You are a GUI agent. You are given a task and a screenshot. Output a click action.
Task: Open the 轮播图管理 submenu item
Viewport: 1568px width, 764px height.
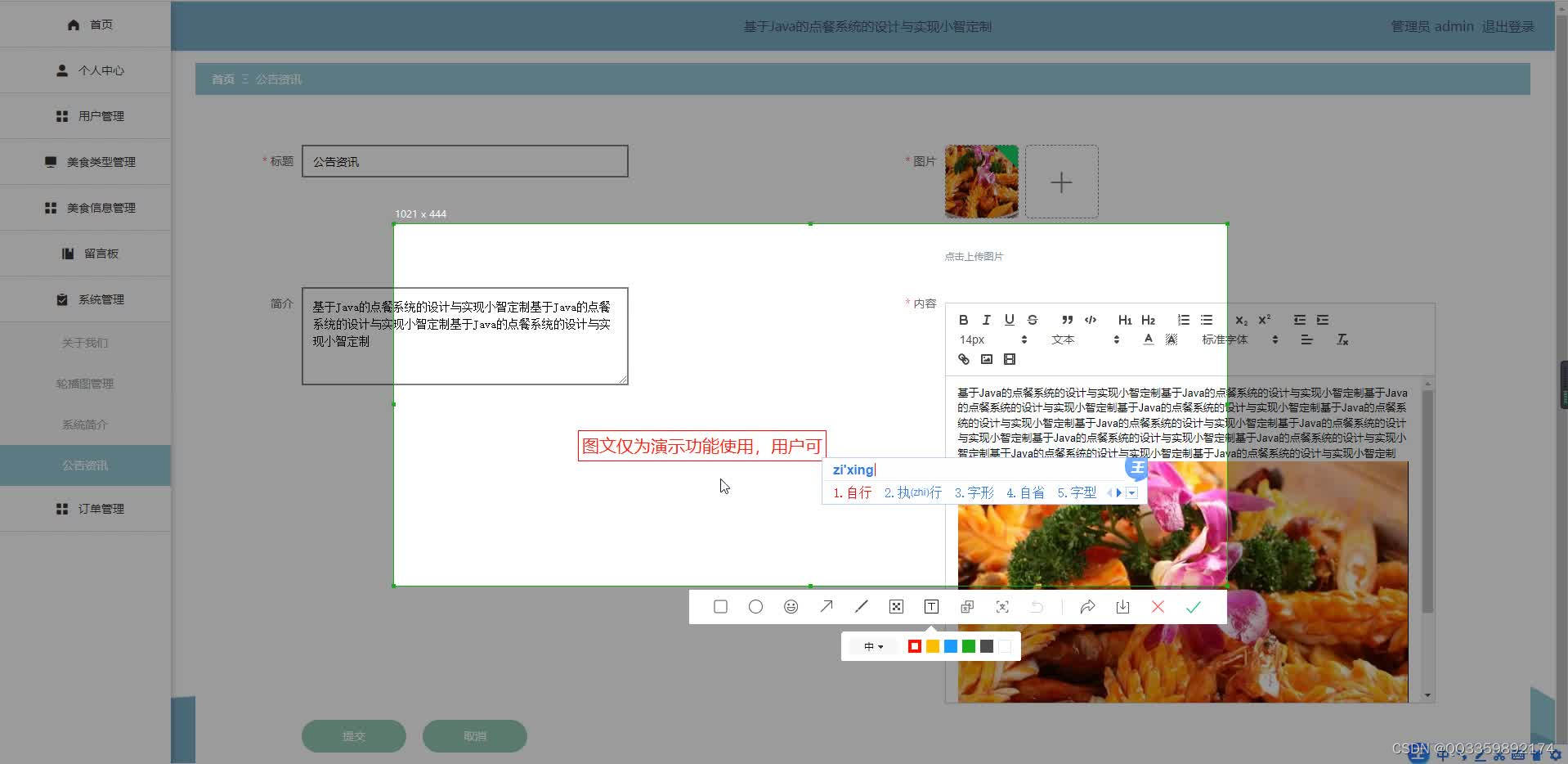tap(85, 384)
